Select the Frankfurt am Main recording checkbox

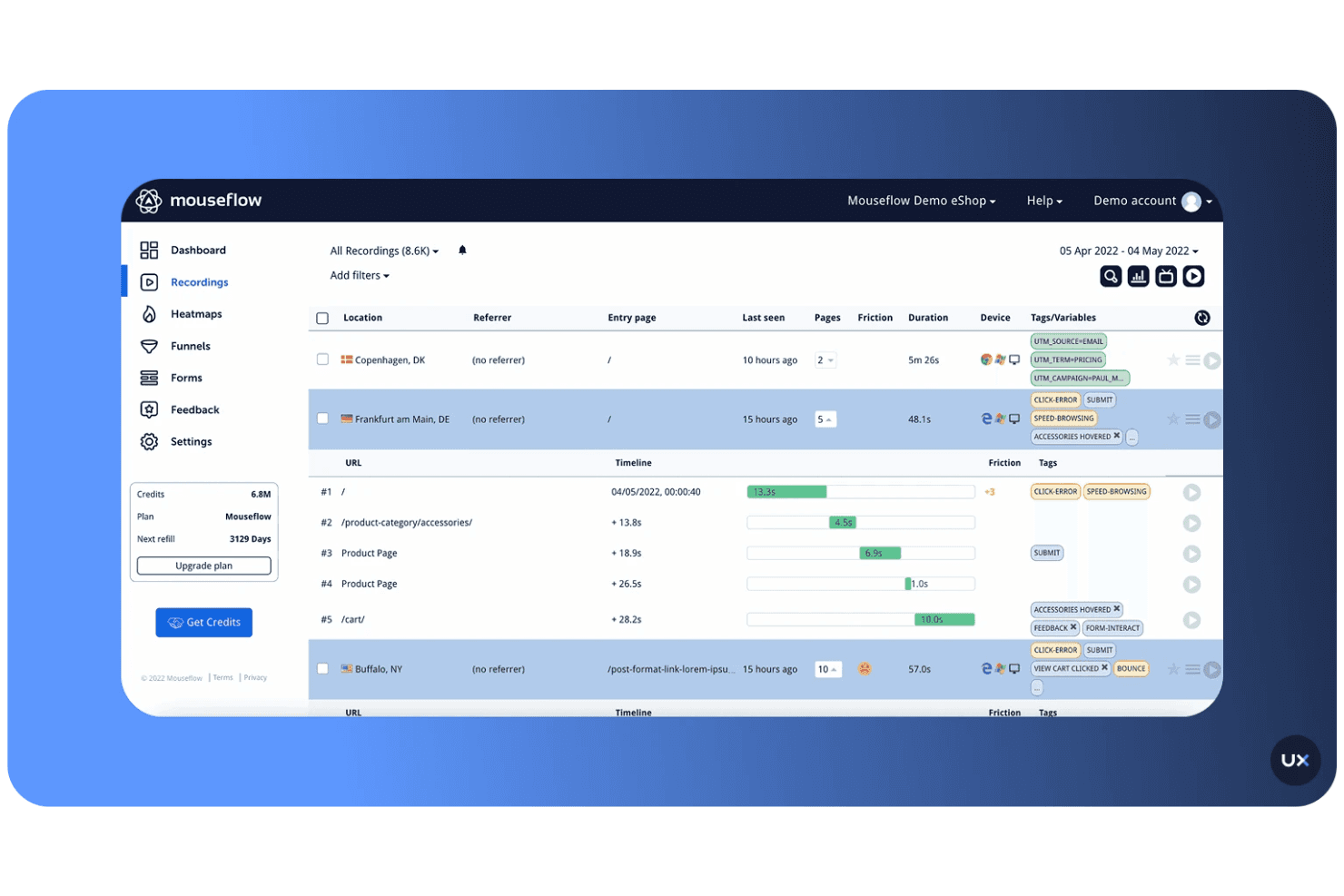coord(322,418)
